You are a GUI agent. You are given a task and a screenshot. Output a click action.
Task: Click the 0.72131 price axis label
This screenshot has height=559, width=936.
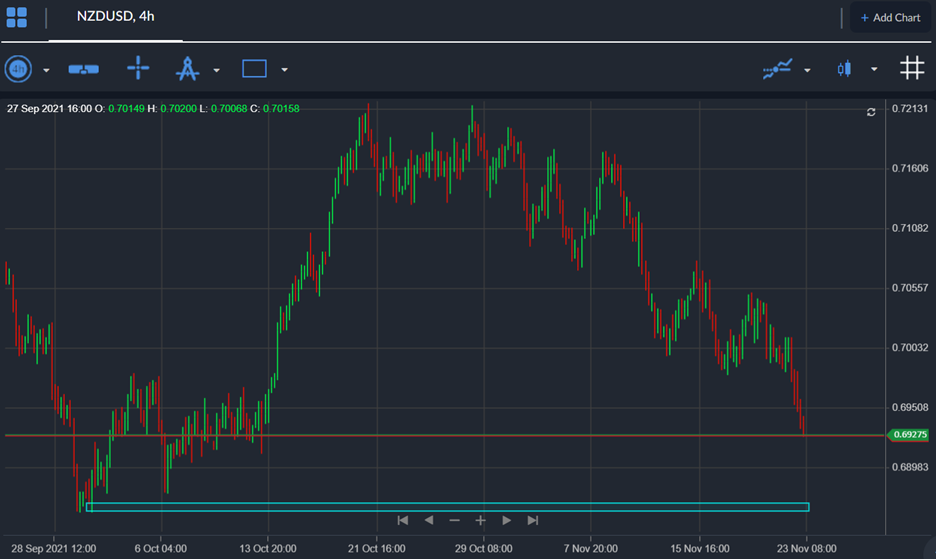[x=910, y=109]
